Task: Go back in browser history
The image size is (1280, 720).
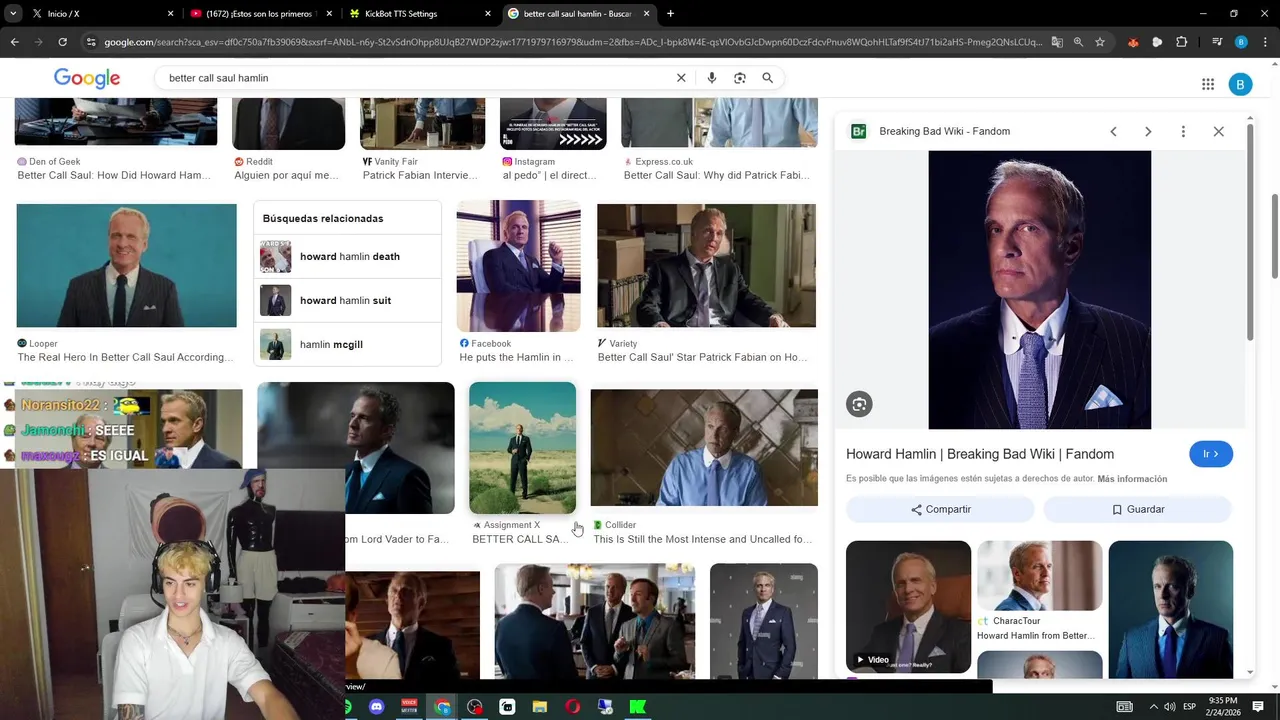Action: [15, 42]
